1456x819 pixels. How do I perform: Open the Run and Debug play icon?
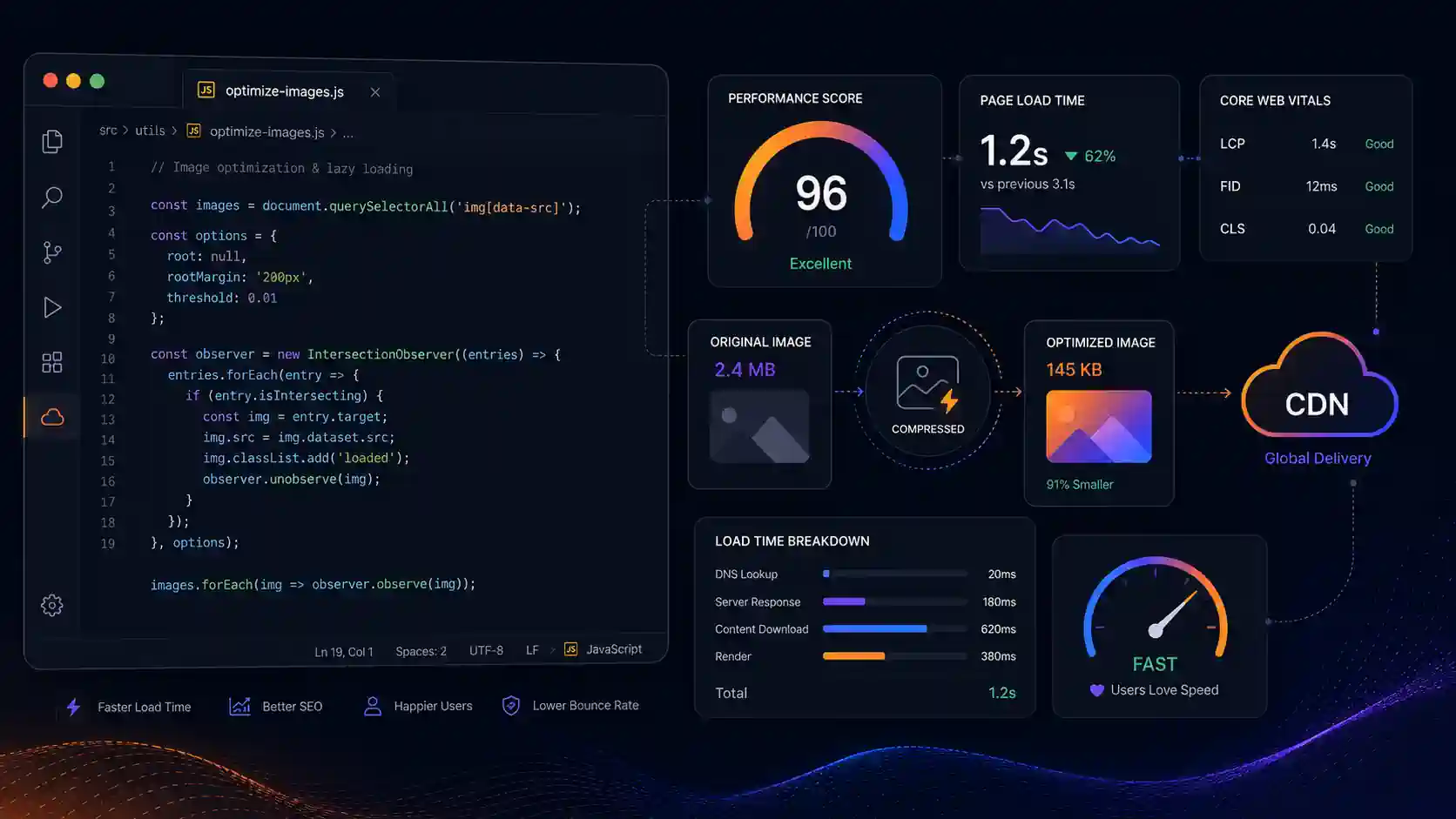point(52,307)
